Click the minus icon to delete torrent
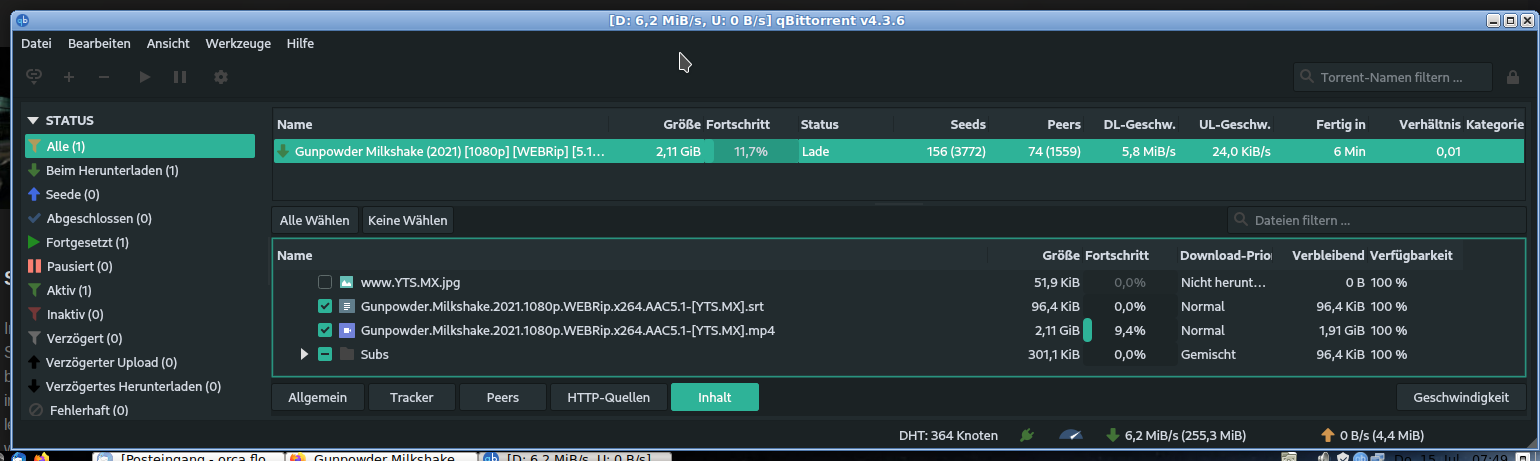The height and width of the screenshot is (461, 1540). [x=104, y=77]
